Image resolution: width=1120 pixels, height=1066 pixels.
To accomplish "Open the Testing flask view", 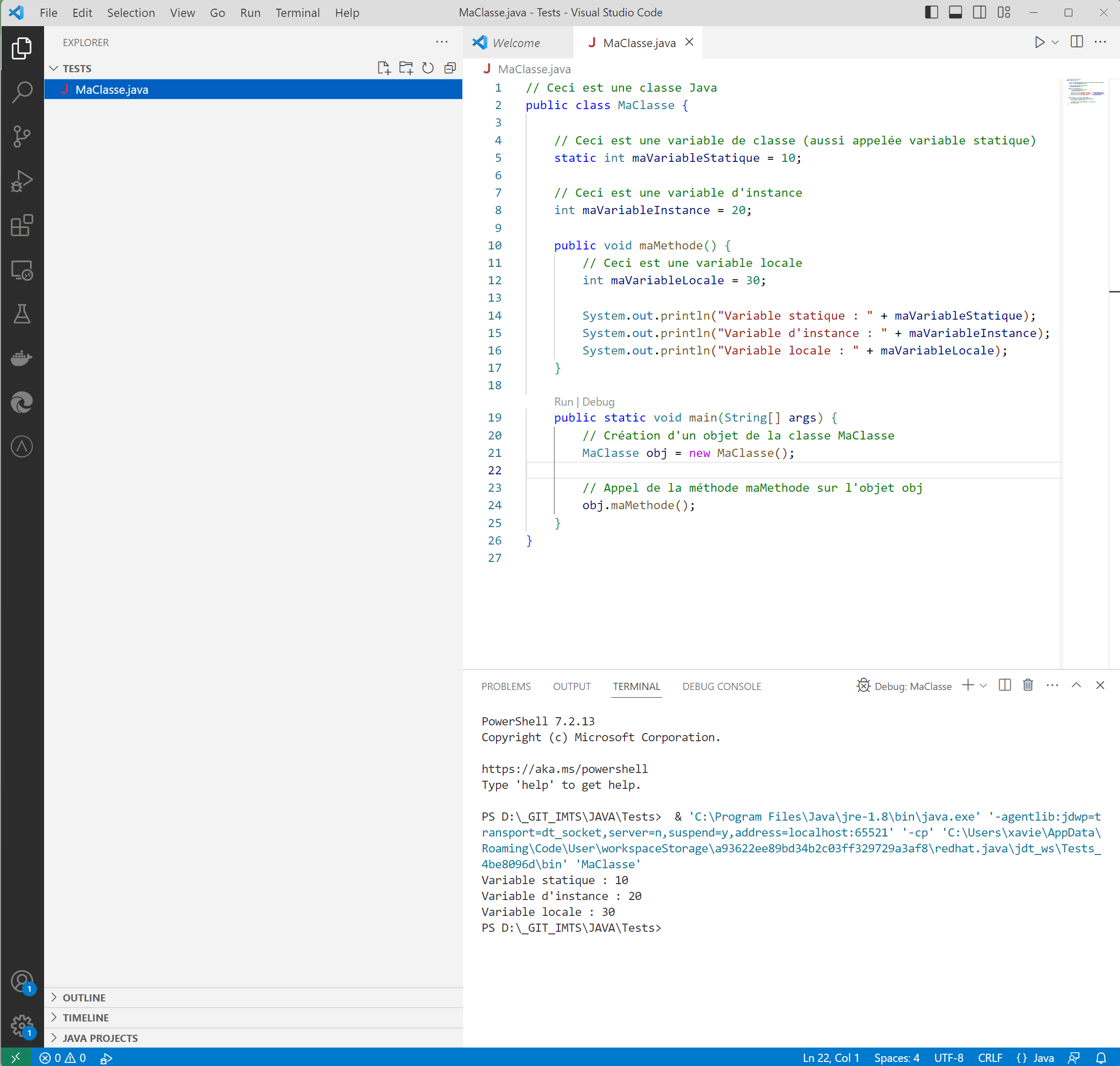I will [22, 313].
